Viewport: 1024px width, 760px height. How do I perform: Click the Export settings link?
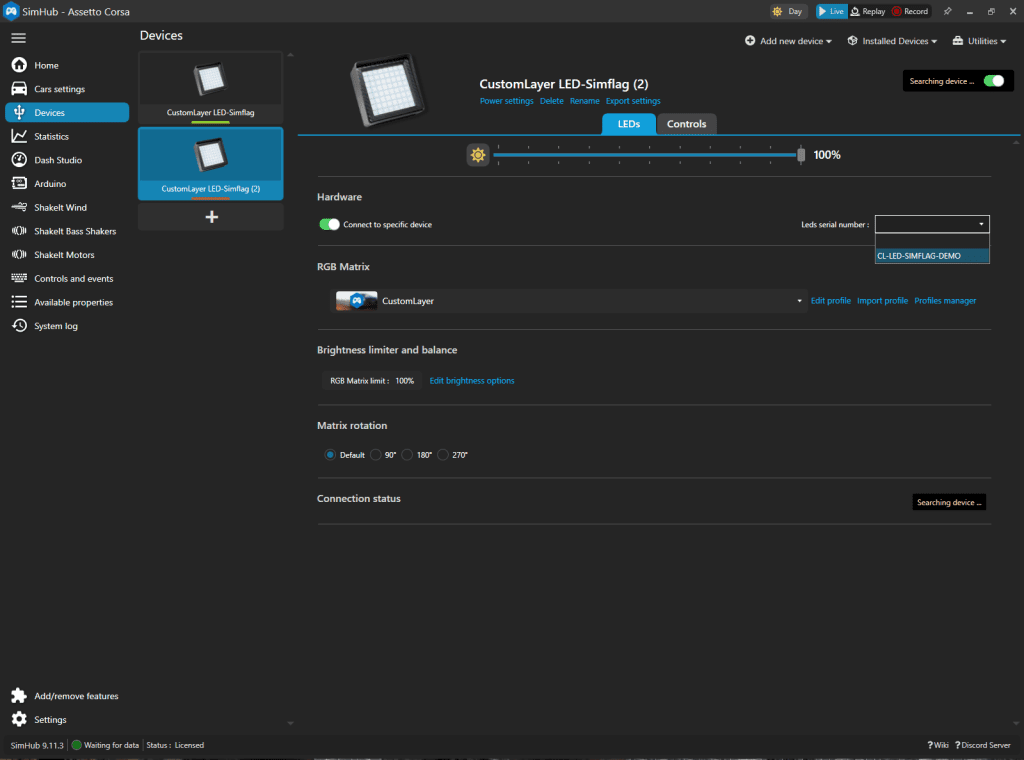[633, 101]
